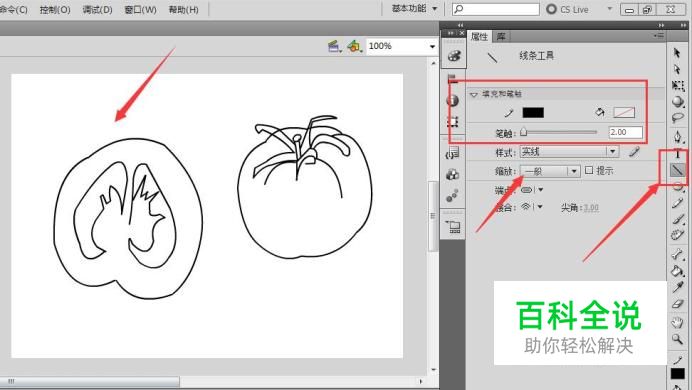This screenshot has width=692, height=390.
Task: Open the Code Snippets panel icon
Action: (x=452, y=153)
